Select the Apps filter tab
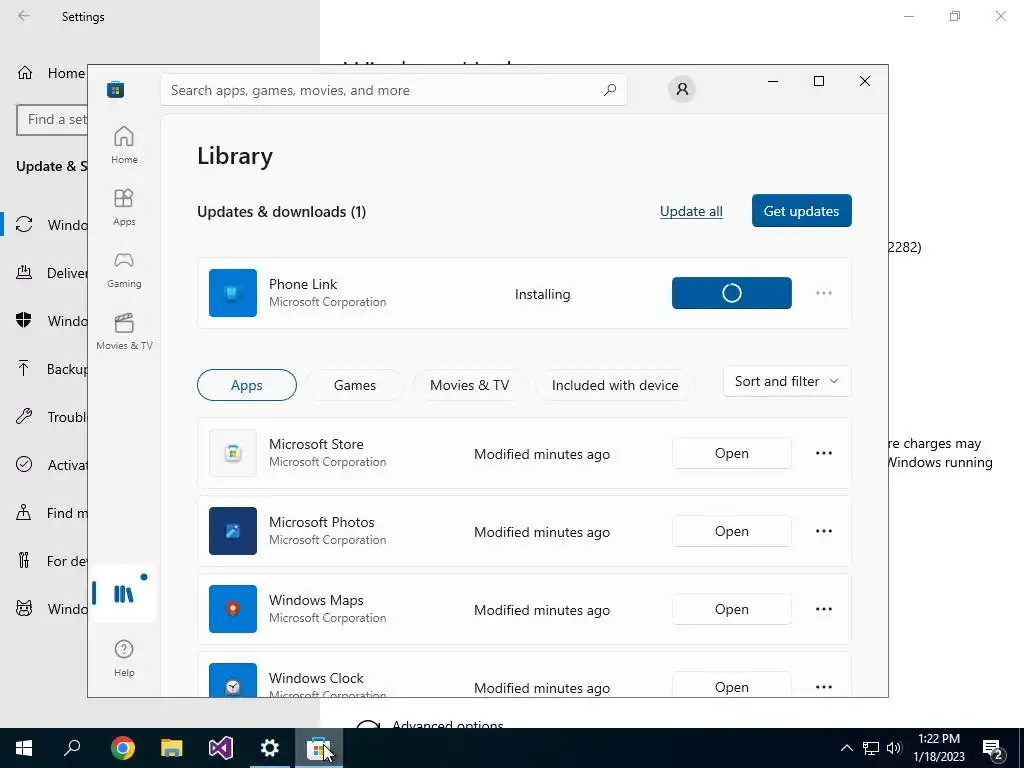 [x=247, y=385]
